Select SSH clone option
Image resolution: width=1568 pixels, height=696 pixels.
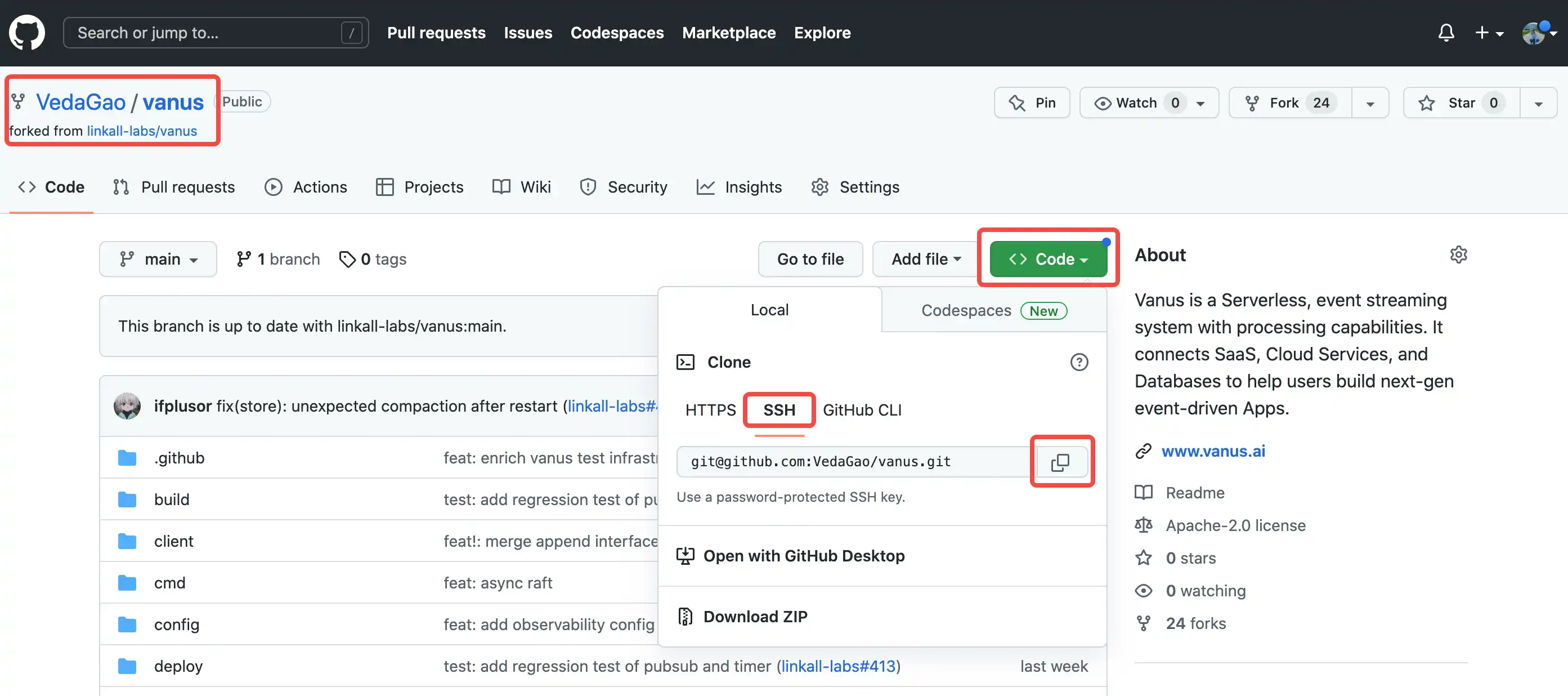point(779,411)
